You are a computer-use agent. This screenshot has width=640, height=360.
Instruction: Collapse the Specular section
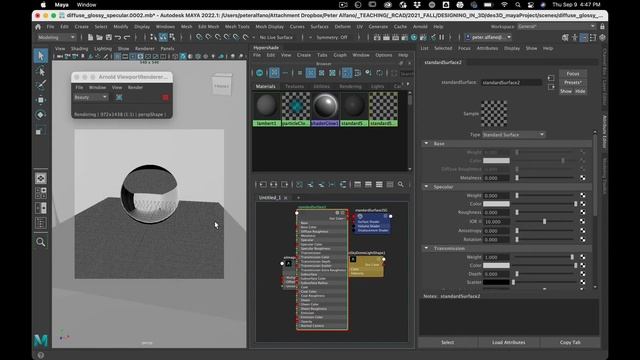(427, 187)
